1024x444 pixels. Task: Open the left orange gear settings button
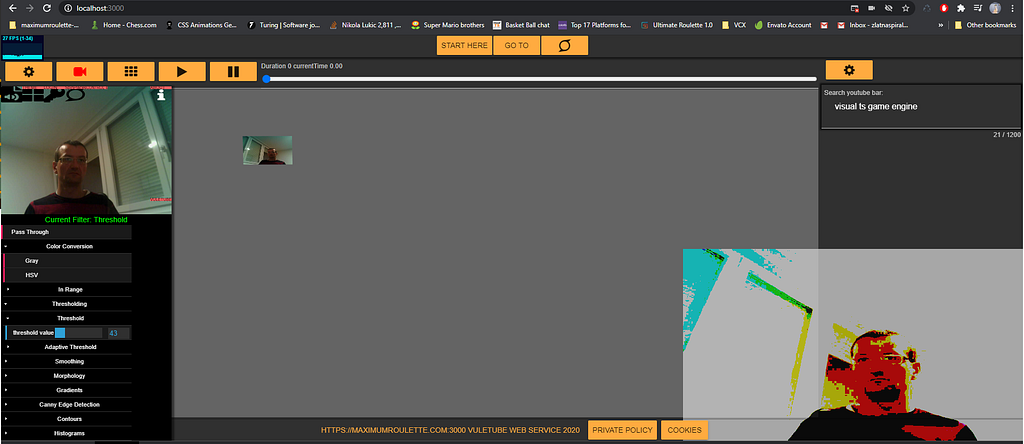(x=29, y=72)
